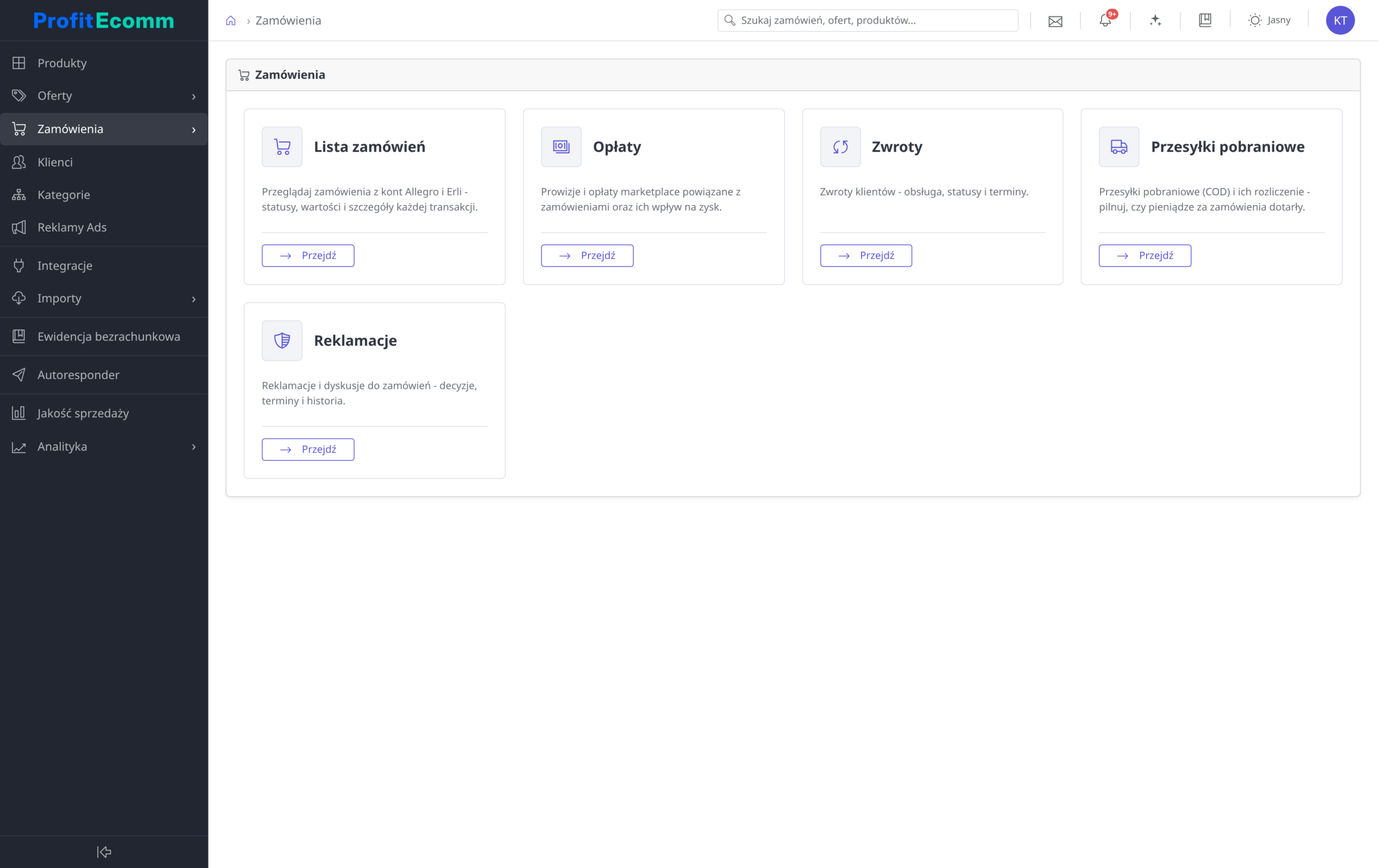This screenshot has width=1389, height=868.
Task: Open the messages envelope icon
Action: tap(1055, 21)
